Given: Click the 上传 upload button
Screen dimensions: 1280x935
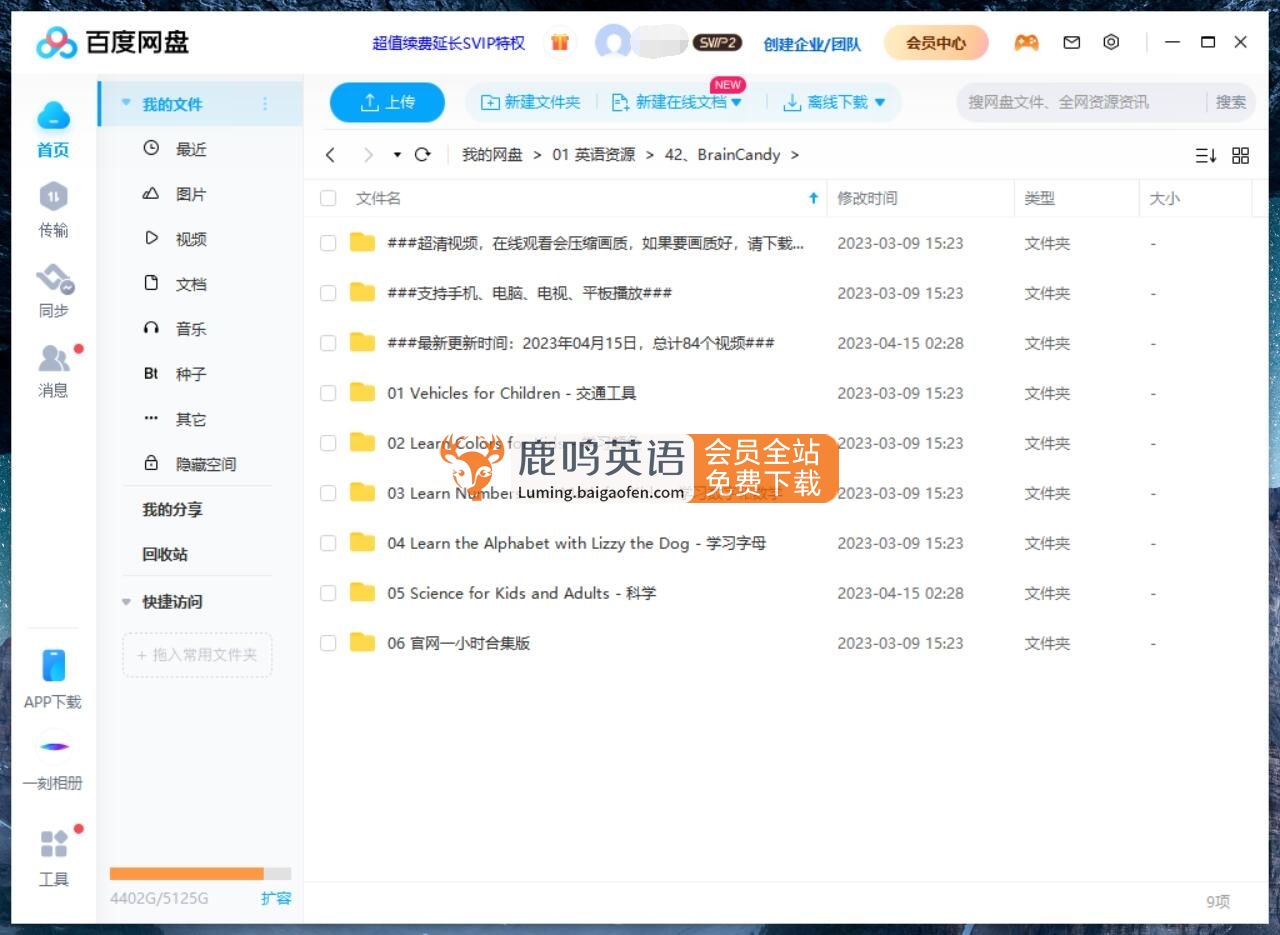Looking at the screenshot, I should tap(387, 102).
